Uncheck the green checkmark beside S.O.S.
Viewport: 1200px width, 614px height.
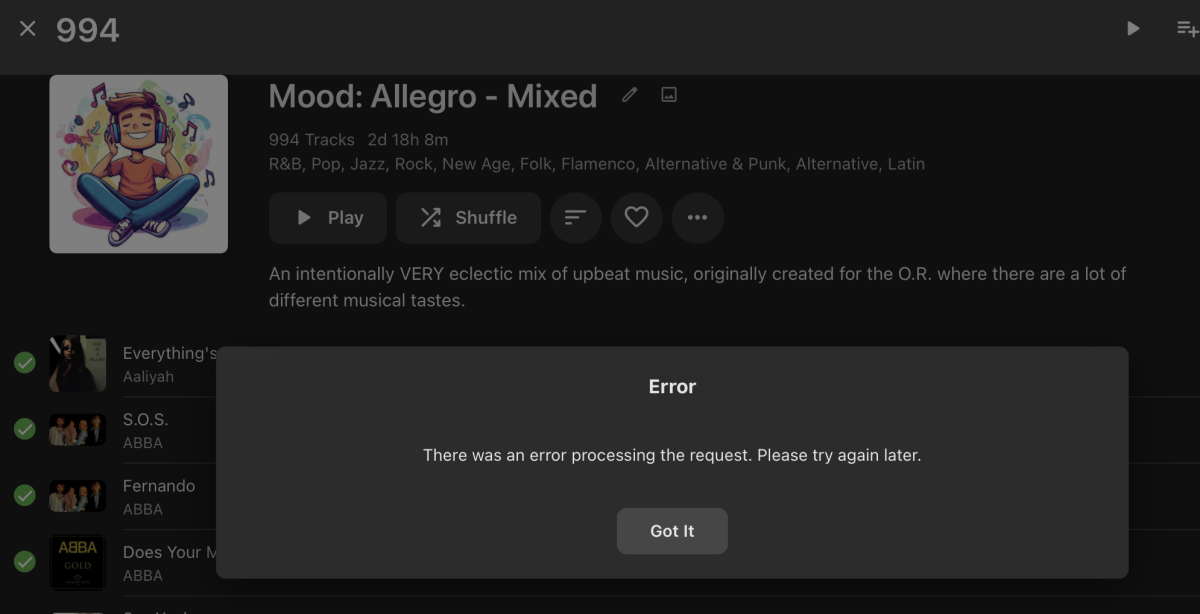pyautogui.click(x=24, y=429)
